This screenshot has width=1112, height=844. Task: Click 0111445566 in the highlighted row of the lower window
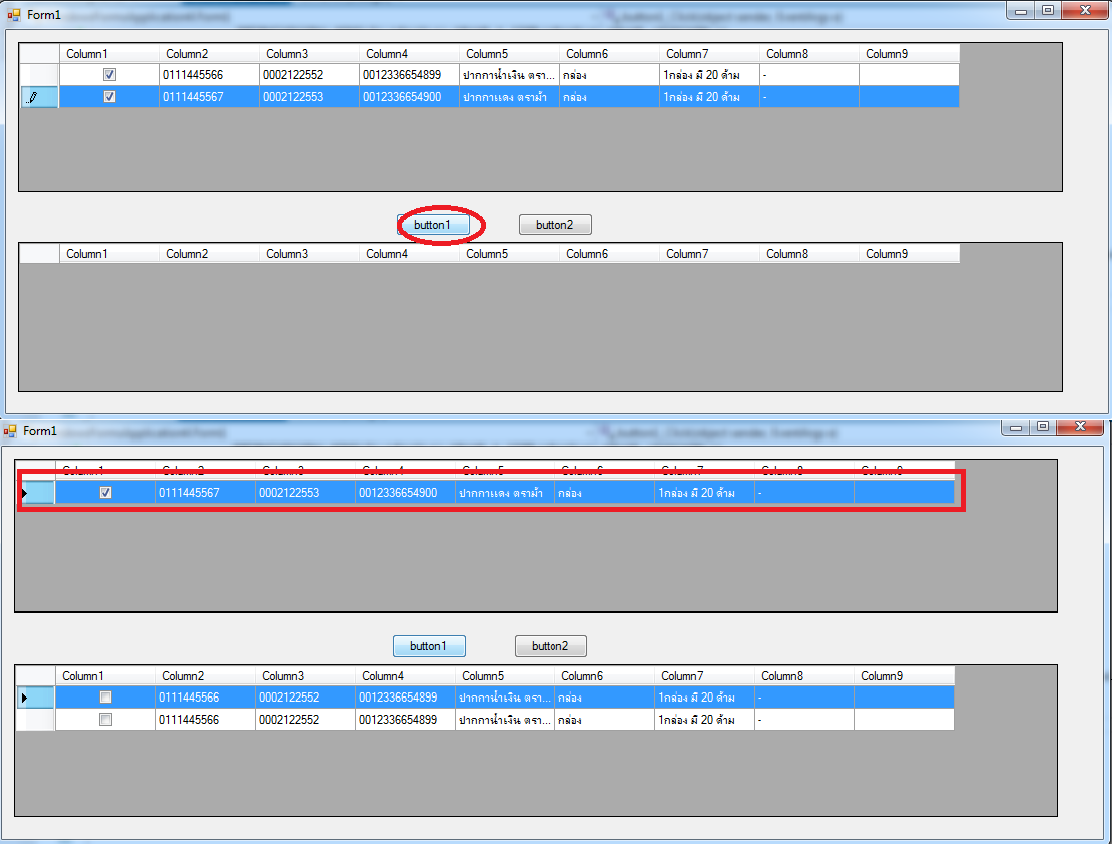pyautogui.click(x=205, y=698)
